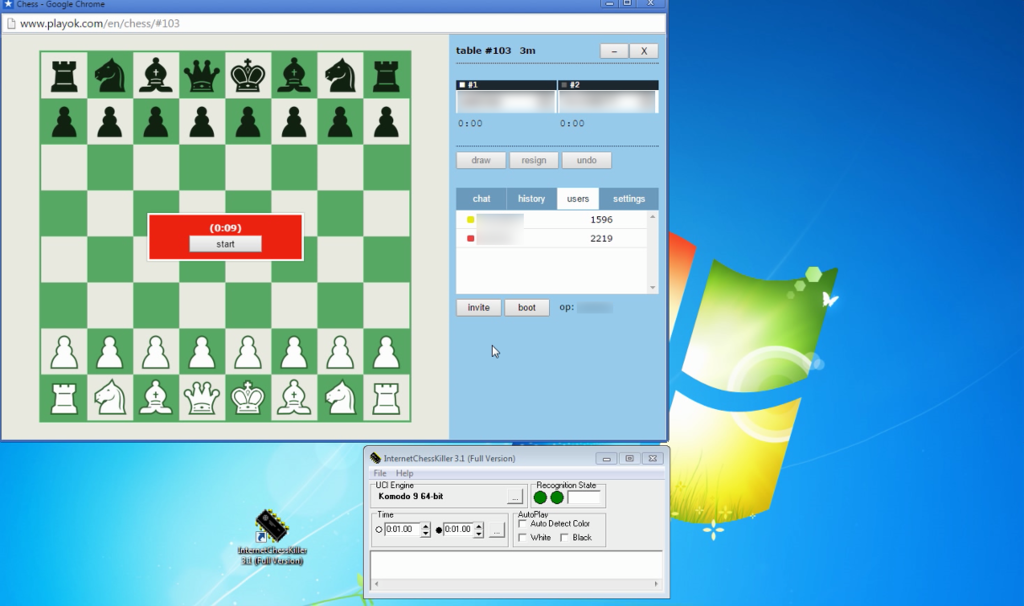Click the Recognition State text box
Viewport: 1024px width, 606px height.
coord(584,498)
